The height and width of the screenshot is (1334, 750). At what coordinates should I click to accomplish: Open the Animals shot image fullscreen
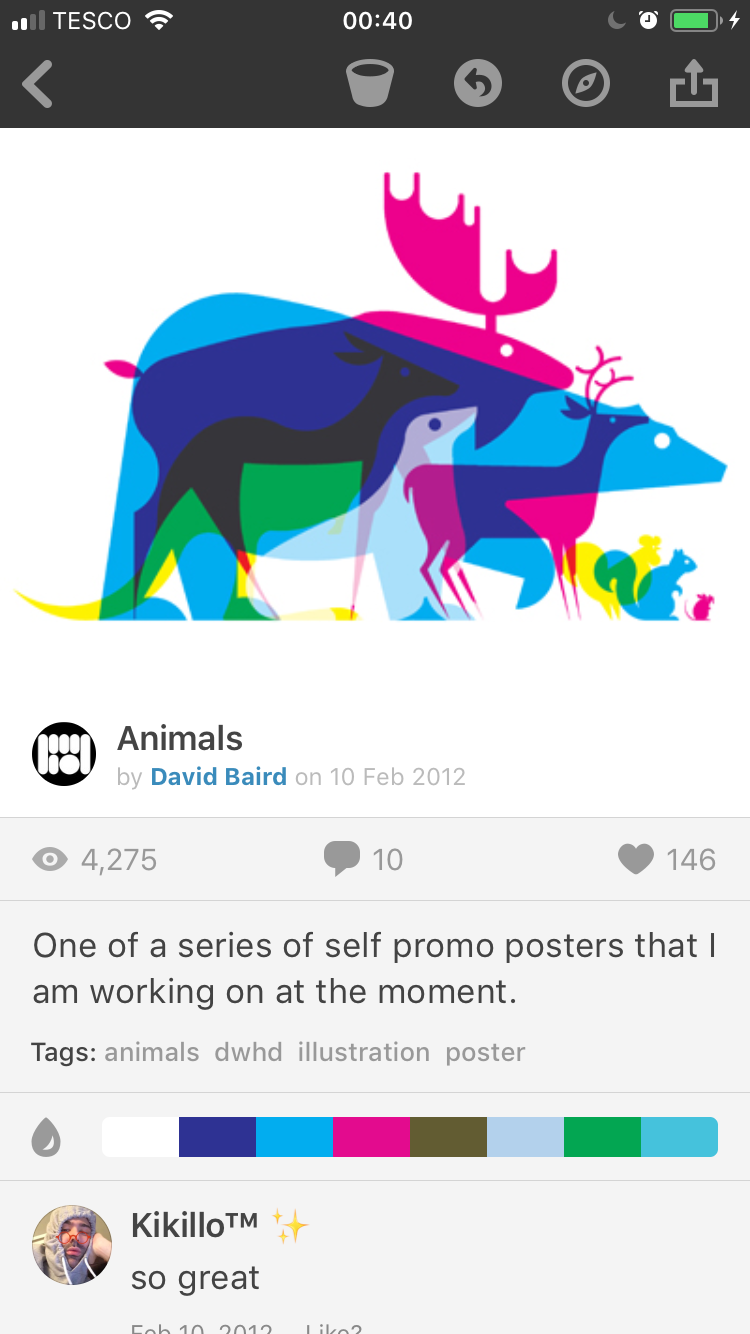point(375,400)
